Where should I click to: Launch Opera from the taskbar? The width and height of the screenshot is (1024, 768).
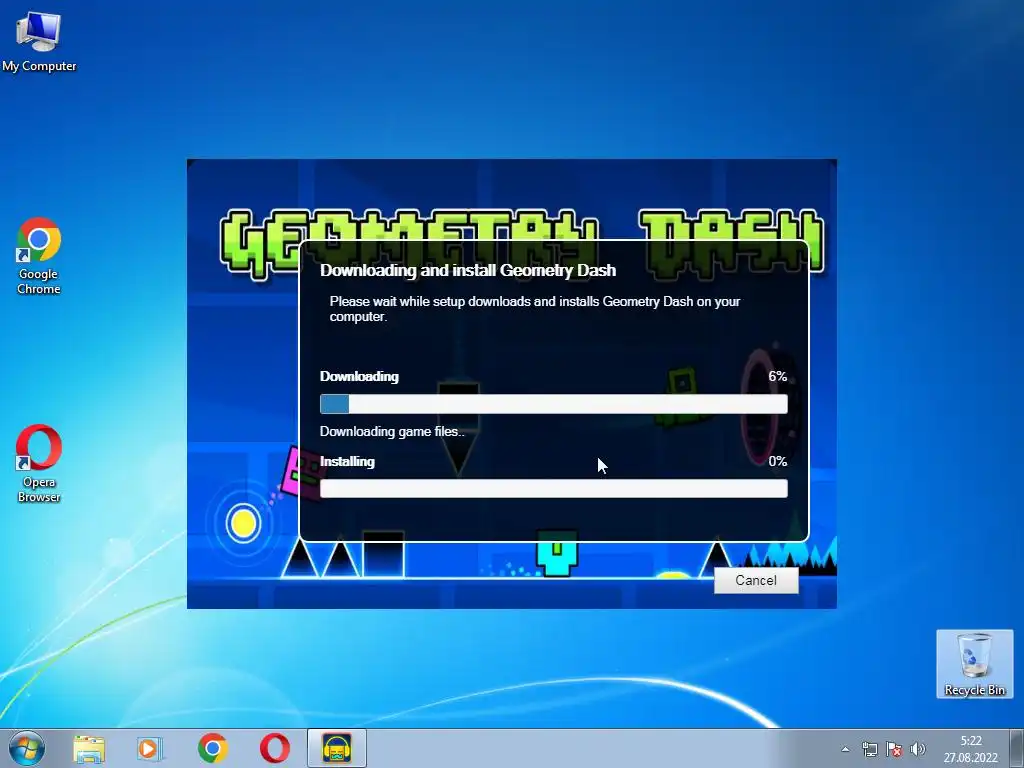[275, 748]
